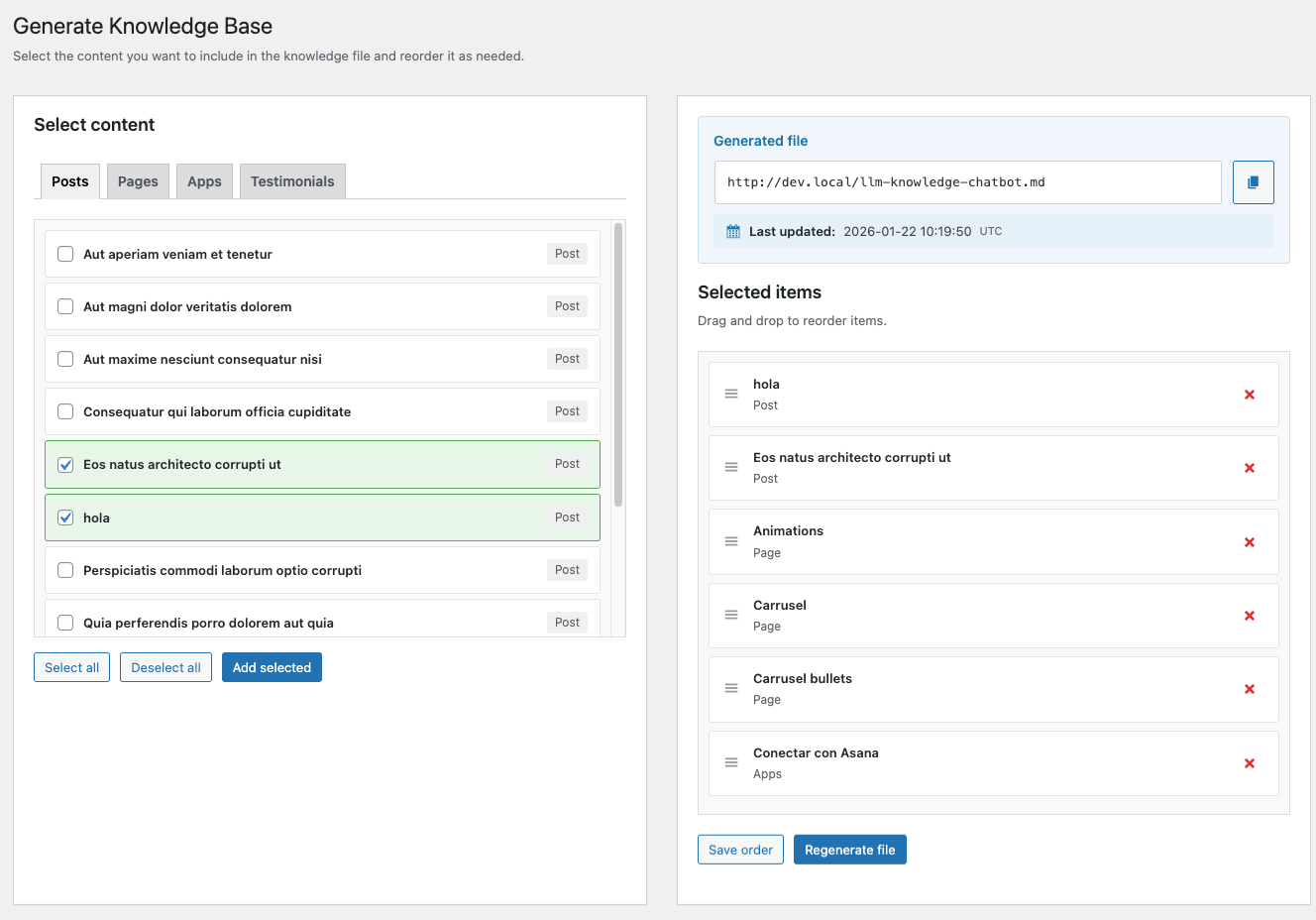
Task: Click the Last updated timestamp 2026-01-22 10:19:50
Action: pyautogui.click(x=908, y=231)
